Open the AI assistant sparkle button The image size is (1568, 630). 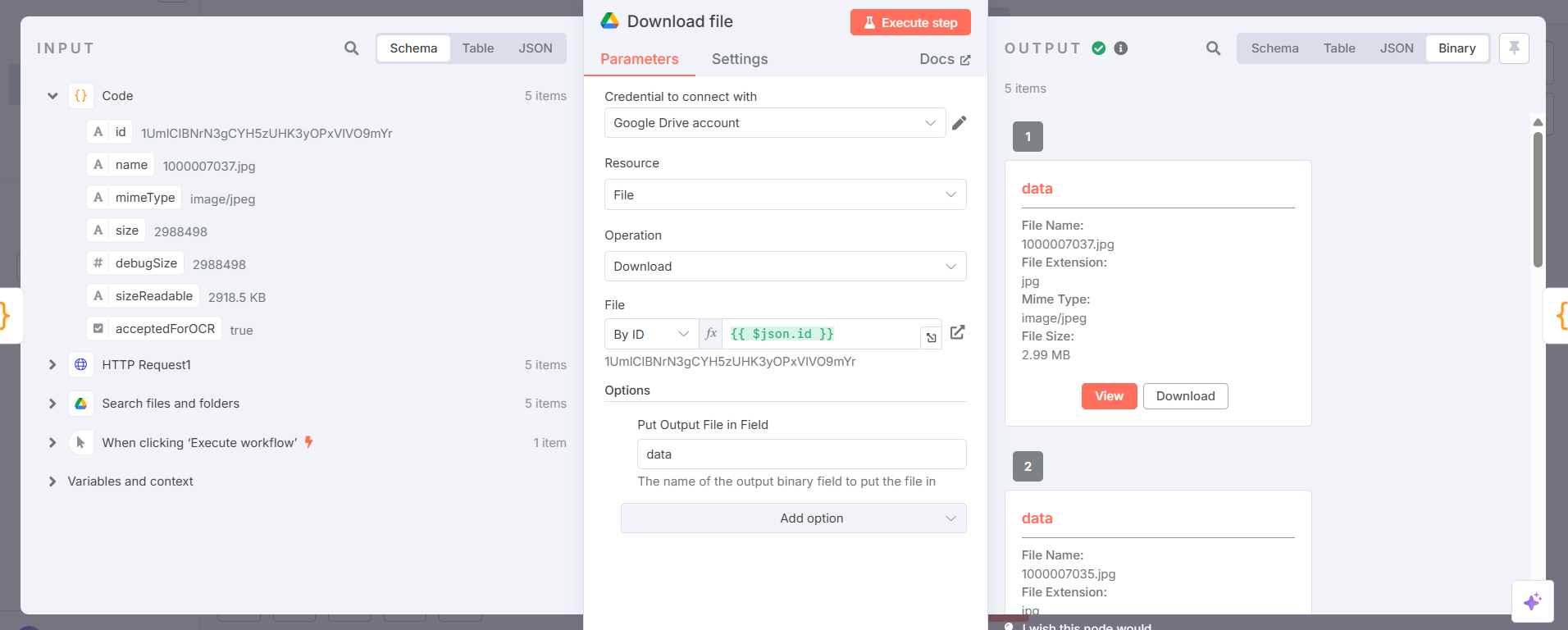pos(1532,601)
